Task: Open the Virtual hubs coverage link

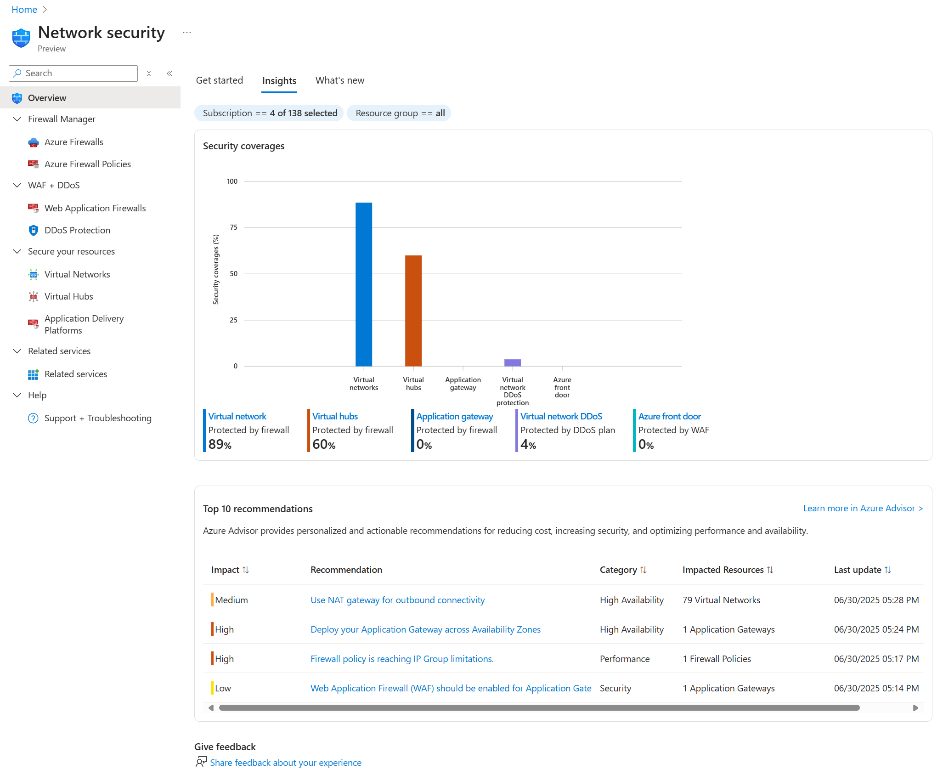Action: 335,417
